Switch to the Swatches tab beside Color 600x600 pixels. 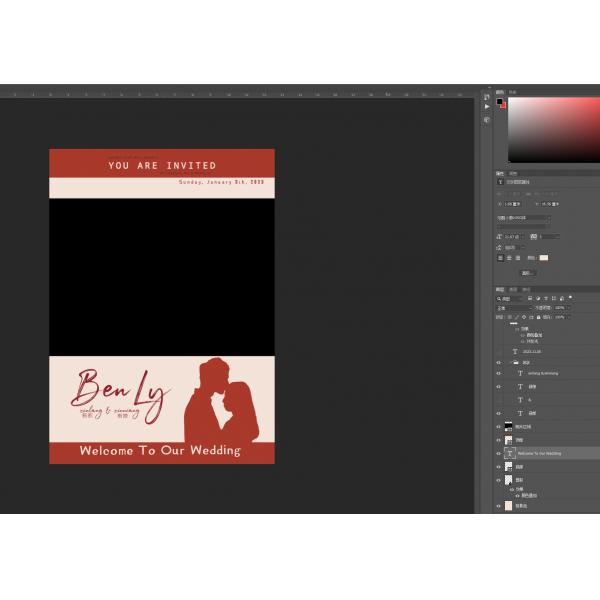click(x=513, y=91)
